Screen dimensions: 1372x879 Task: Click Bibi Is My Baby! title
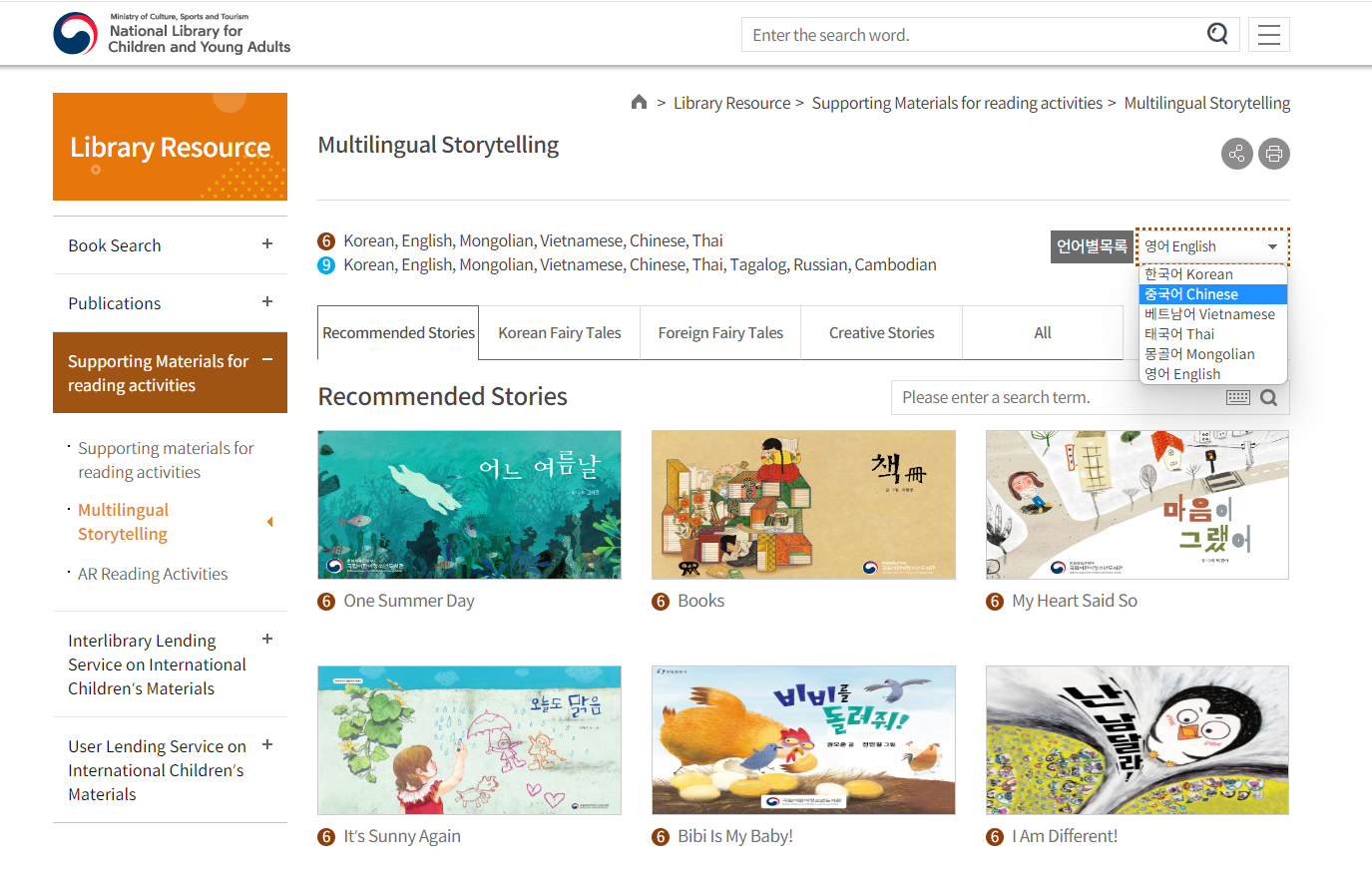pyautogui.click(x=735, y=836)
